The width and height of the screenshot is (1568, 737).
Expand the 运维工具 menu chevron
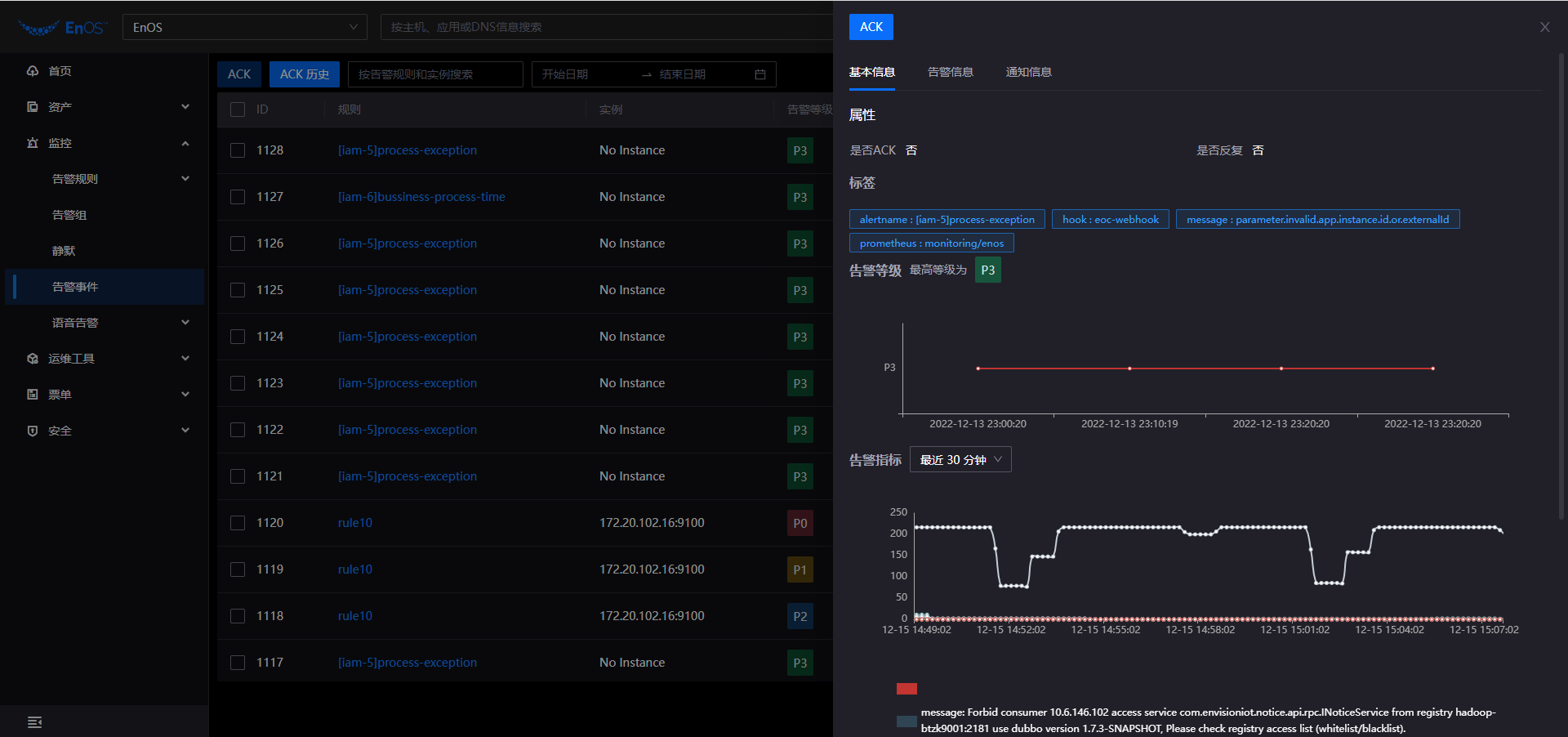click(185, 359)
